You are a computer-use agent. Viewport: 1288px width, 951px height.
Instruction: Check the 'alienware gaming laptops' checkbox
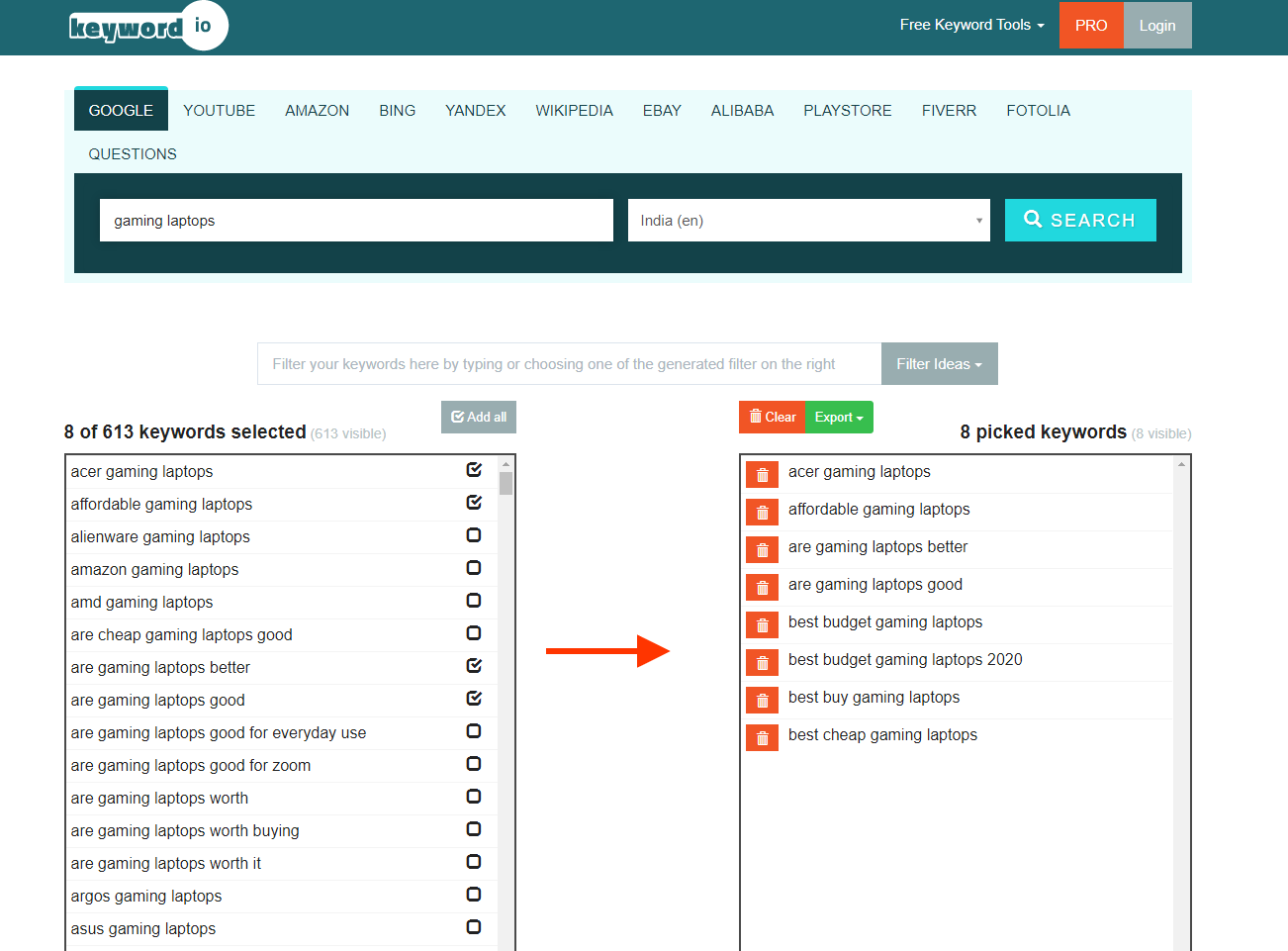474,535
